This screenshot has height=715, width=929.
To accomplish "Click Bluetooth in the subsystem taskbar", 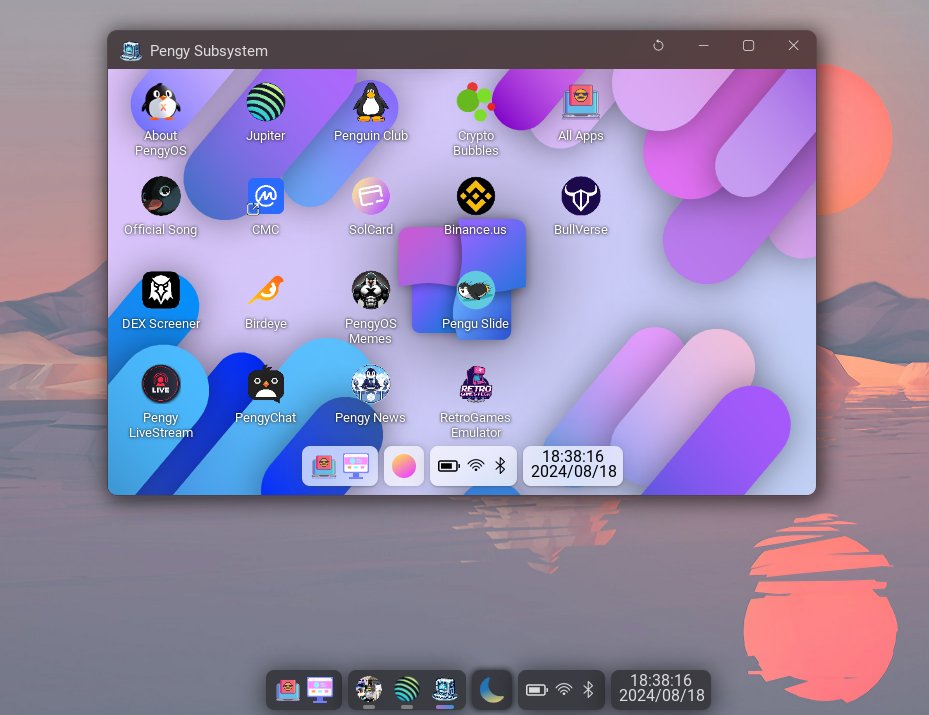I will tap(501, 466).
